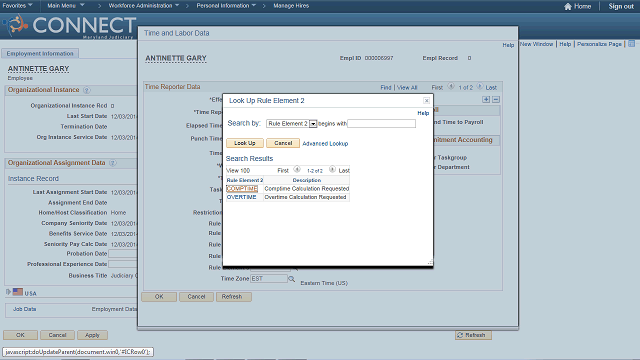This screenshot has height=360, width=640.
Task: Show previous search results arrow
Action: tap(297, 169)
